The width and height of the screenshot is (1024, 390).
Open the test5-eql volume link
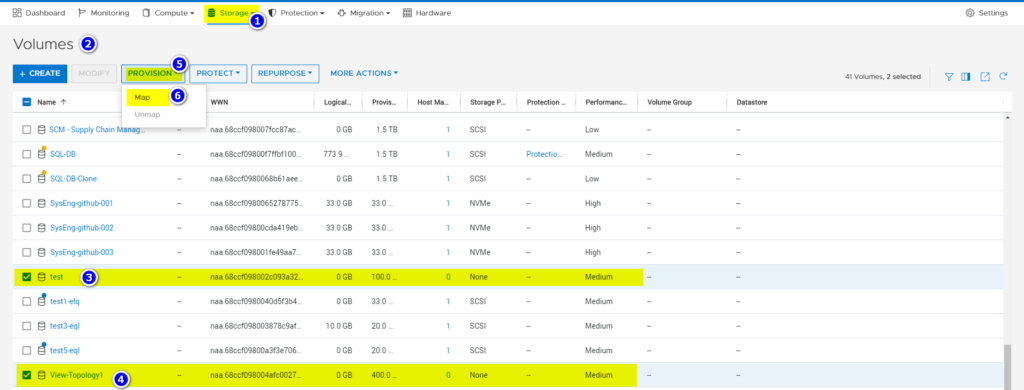pyautogui.click(x=65, y=350)
